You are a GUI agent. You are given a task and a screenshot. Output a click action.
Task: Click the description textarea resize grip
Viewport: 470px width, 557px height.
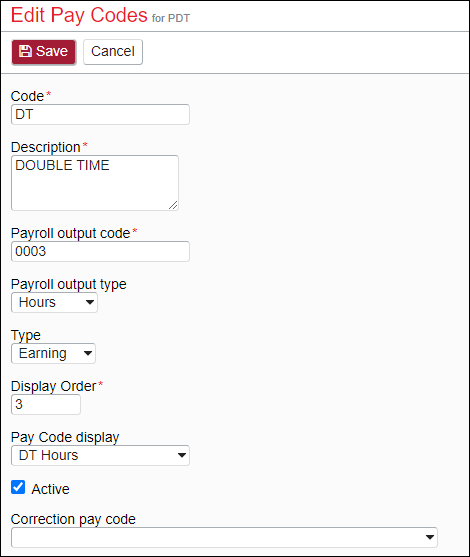point(173,205)
